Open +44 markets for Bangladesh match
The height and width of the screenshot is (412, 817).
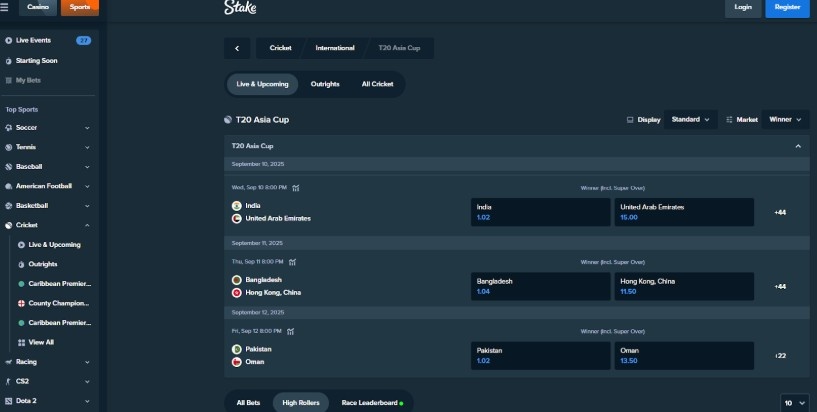[x=780, y=287]
